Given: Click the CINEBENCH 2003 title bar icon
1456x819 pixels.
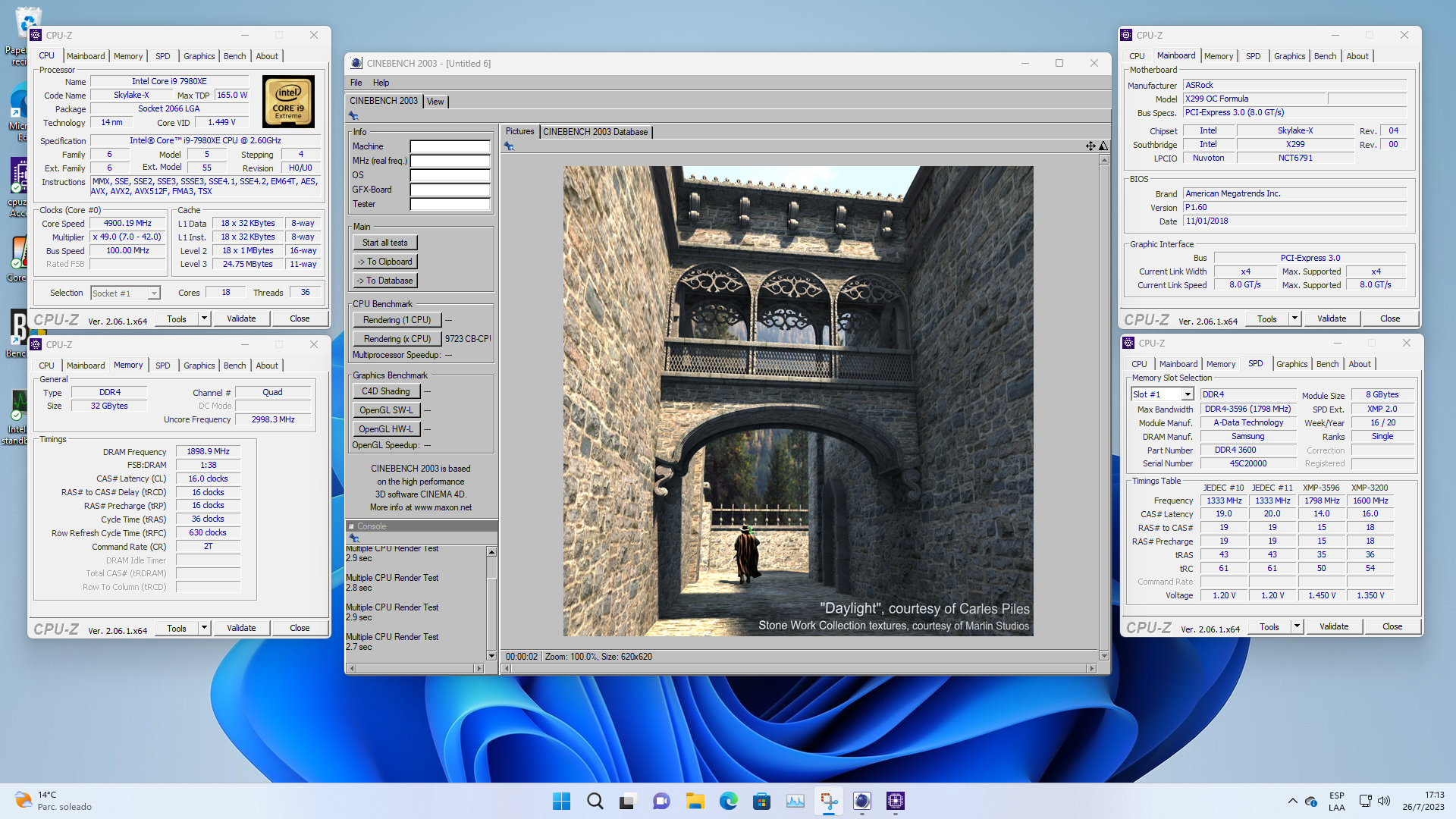Looking at the screenshot, I should pyautogui.click(x=356, y=64).
